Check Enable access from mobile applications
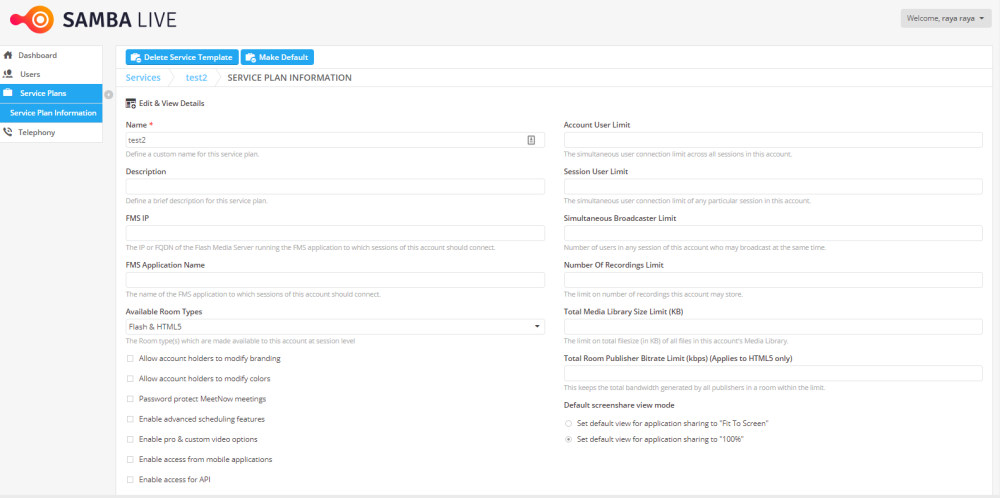 (x=130, y=459)
